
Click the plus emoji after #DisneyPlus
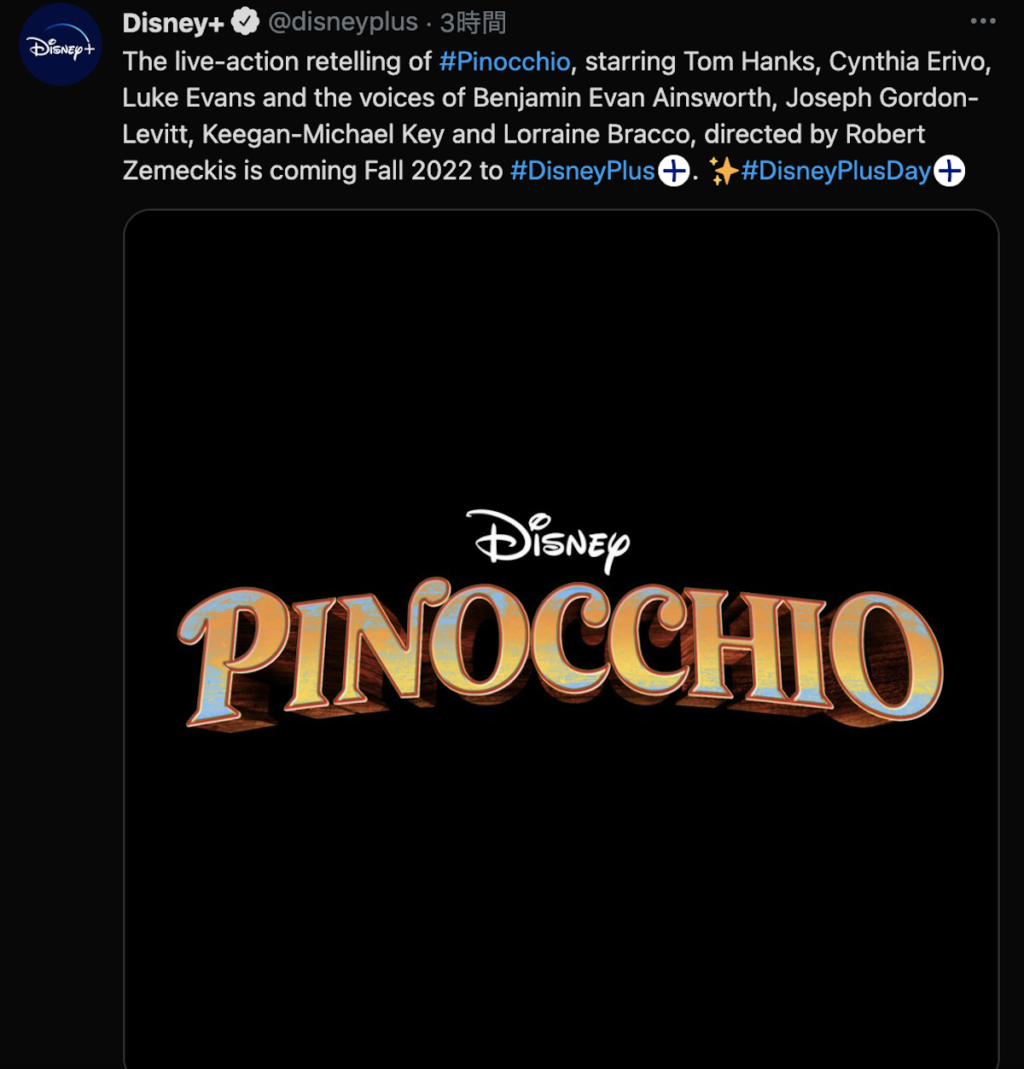tap(674, 170)
